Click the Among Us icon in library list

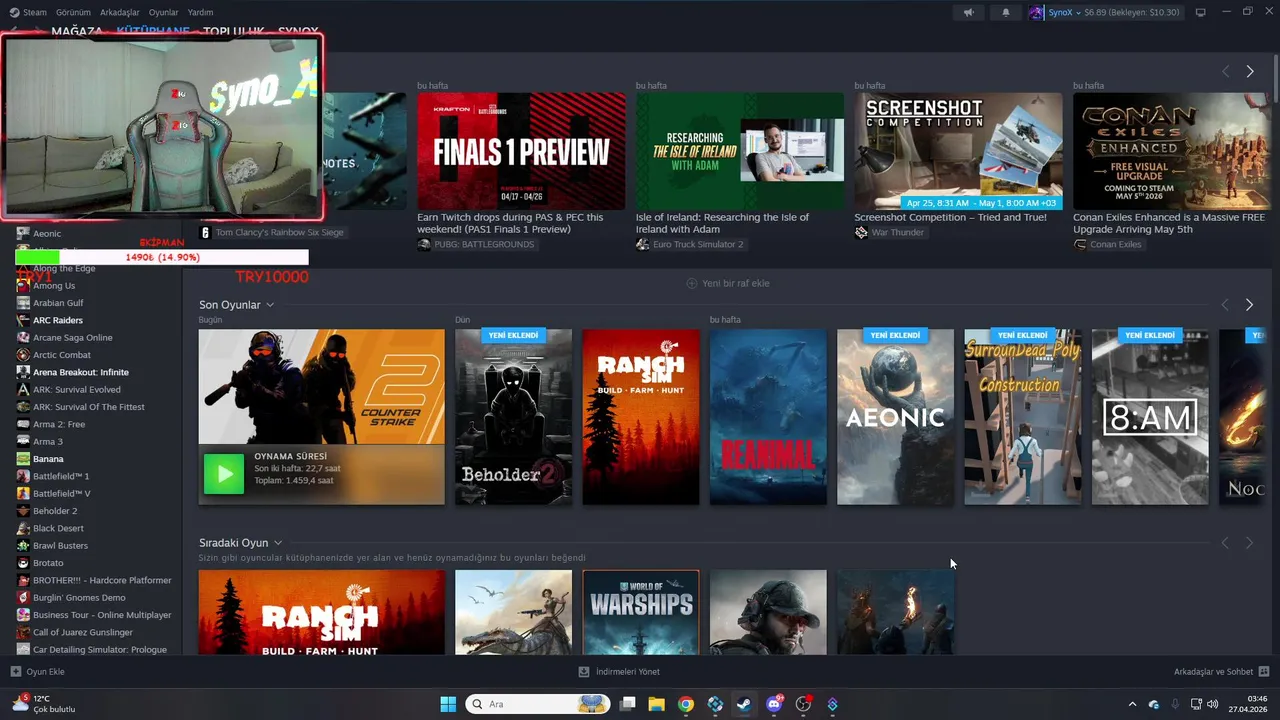[x=23, y=285]
